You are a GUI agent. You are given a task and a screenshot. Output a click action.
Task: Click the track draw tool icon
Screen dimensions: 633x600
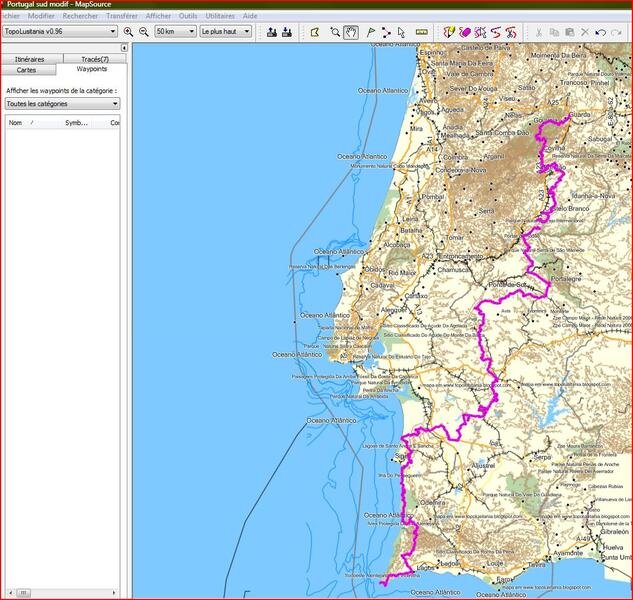(x=449, y=32)
